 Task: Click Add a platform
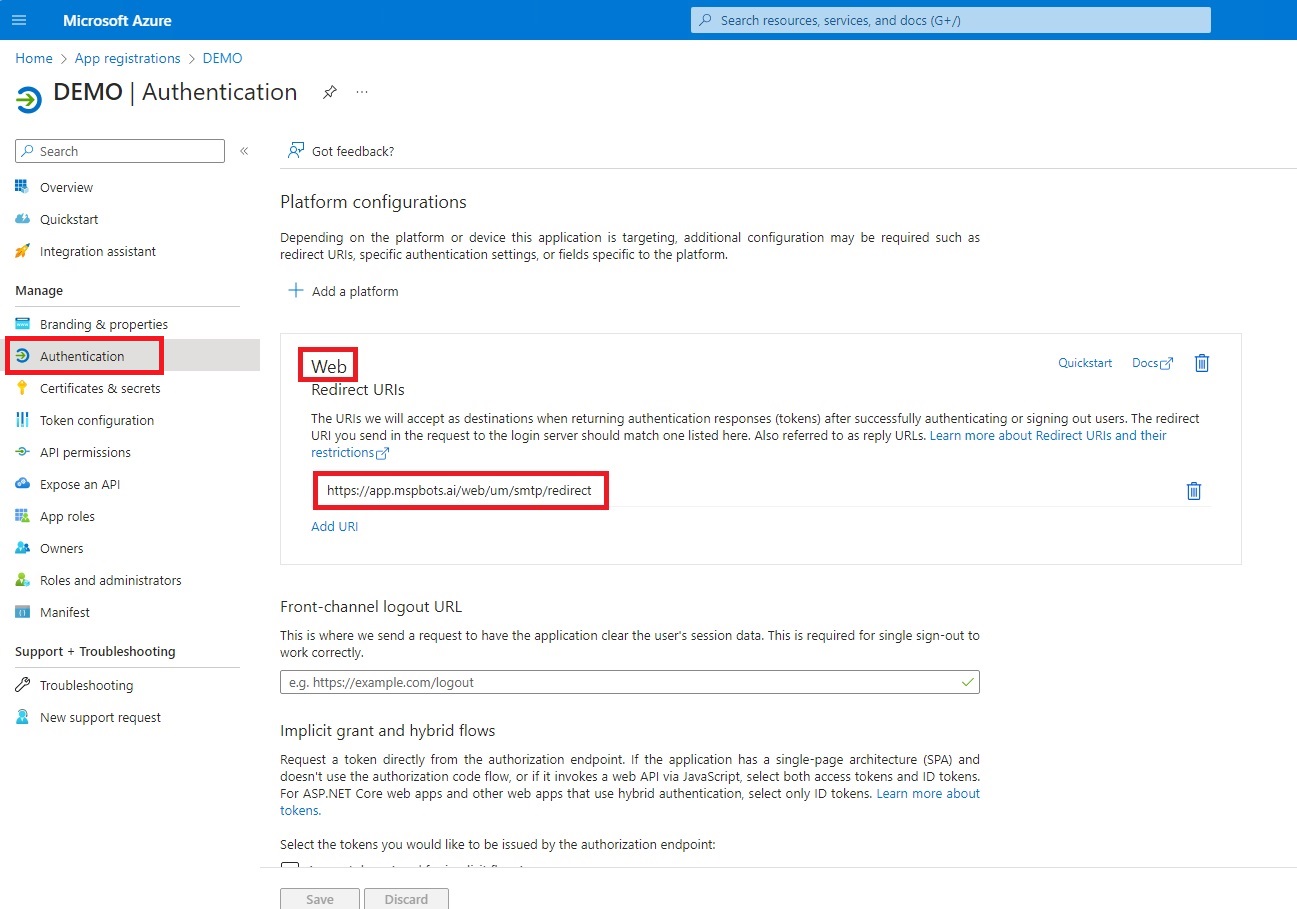343,291
